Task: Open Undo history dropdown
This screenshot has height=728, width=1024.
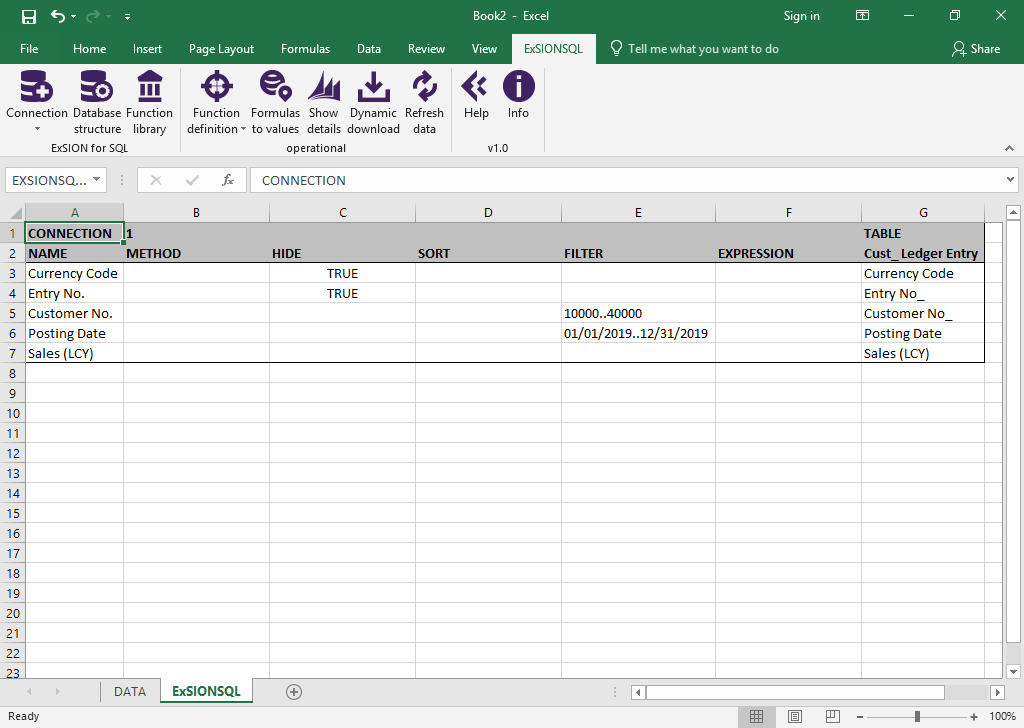Action: [74, 16]
